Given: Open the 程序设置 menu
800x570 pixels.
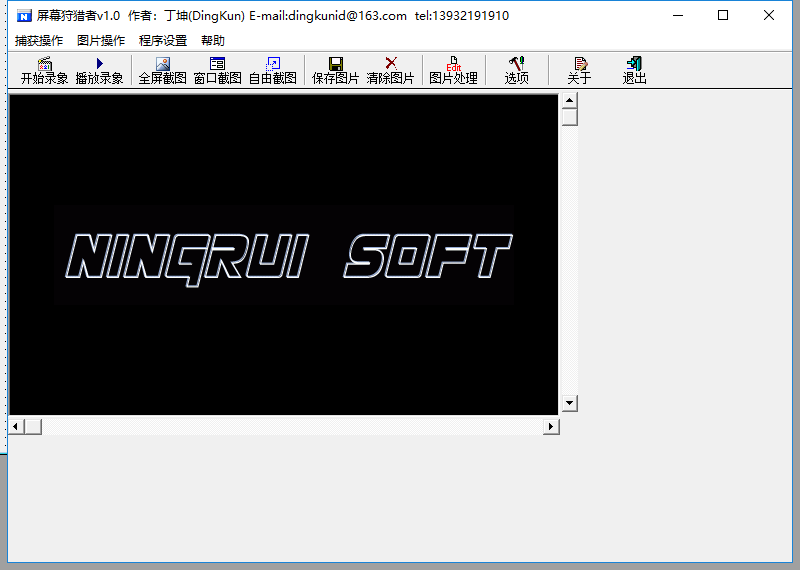Looking at the screenshot, I should tap(163, 41).
